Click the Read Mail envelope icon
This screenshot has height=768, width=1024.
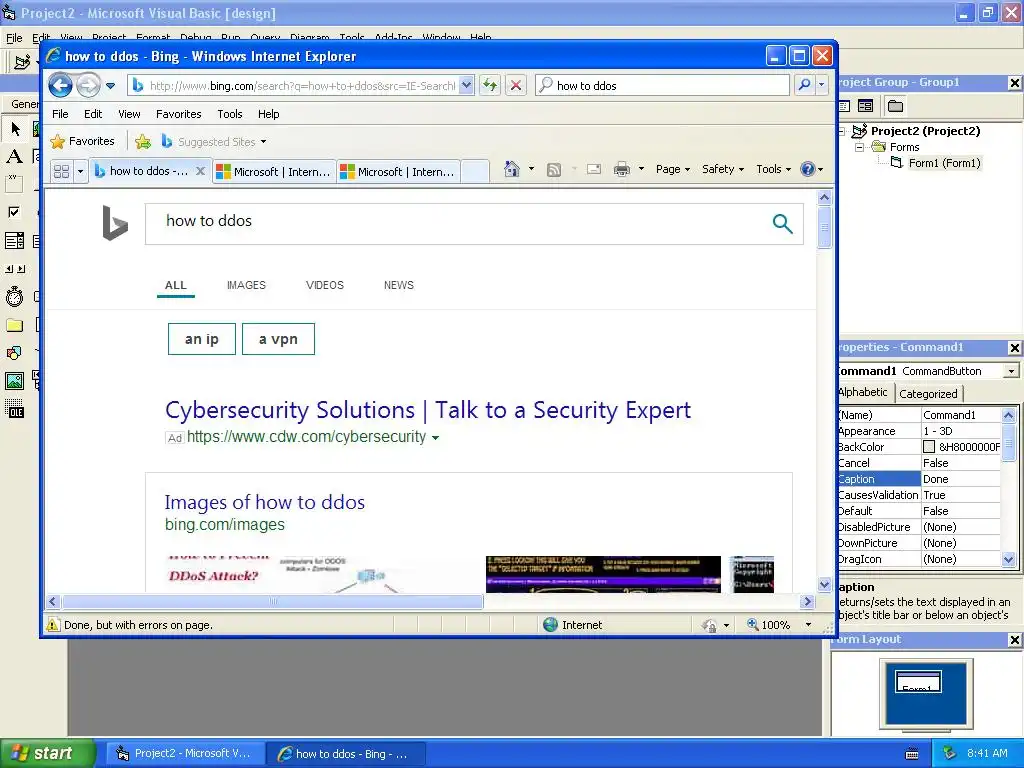pyautogui.click(x=594, y=170)
